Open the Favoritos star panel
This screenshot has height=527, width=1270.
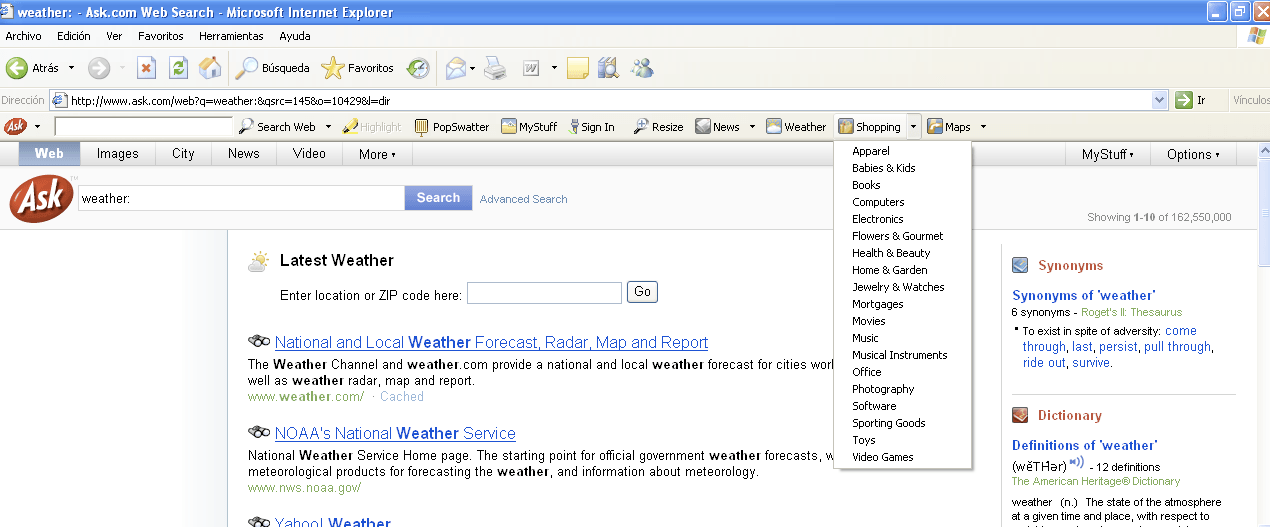click(358, 68)
